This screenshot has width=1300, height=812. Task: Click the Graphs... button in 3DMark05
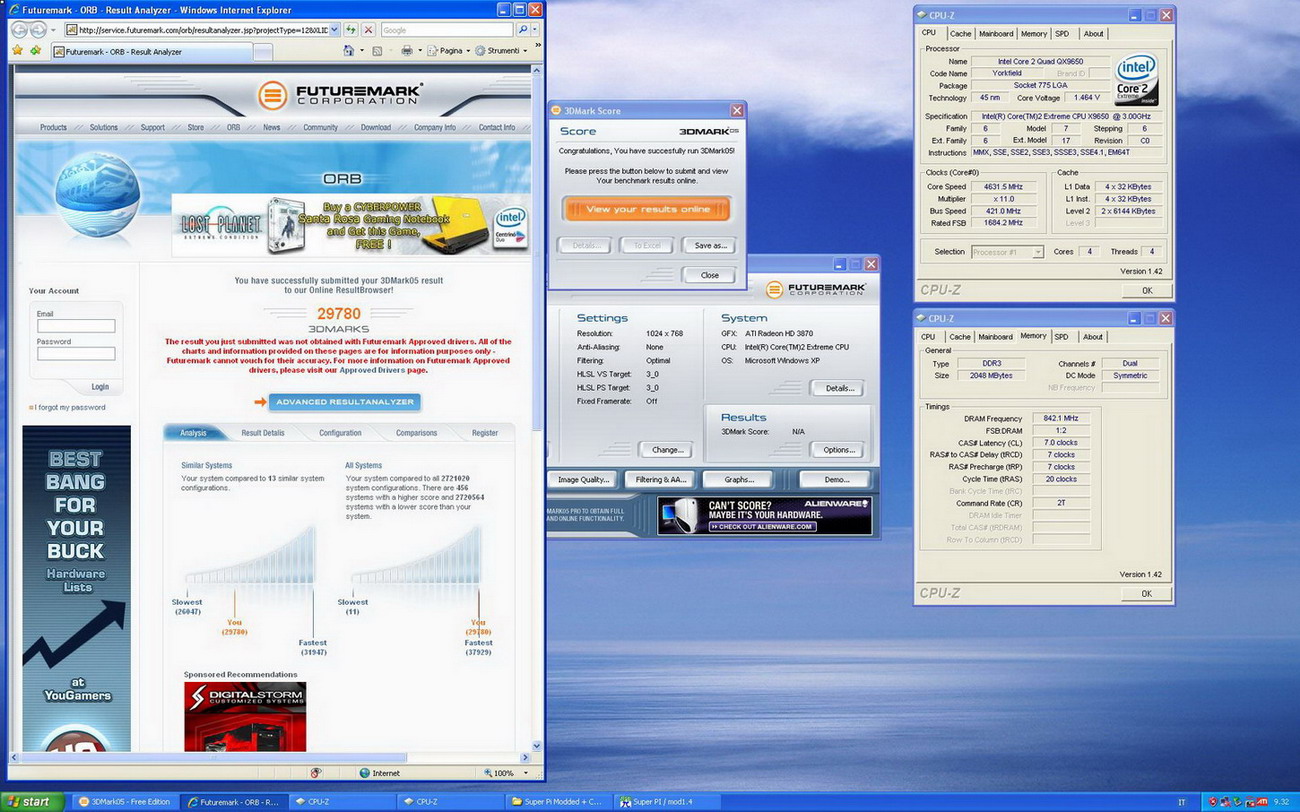(739, 480)
